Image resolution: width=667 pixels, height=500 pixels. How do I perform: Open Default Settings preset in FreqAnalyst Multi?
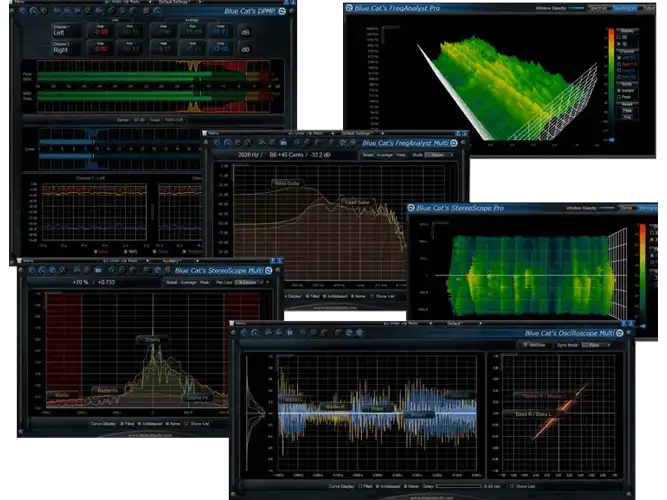[356, 133]
